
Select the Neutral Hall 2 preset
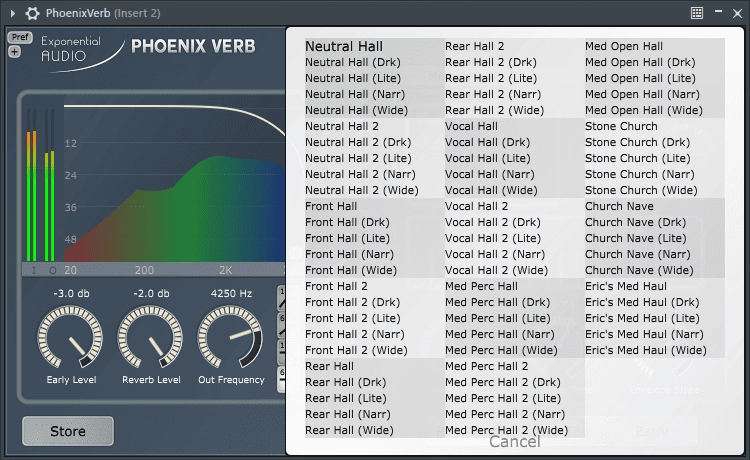click(x=342, y=126)
